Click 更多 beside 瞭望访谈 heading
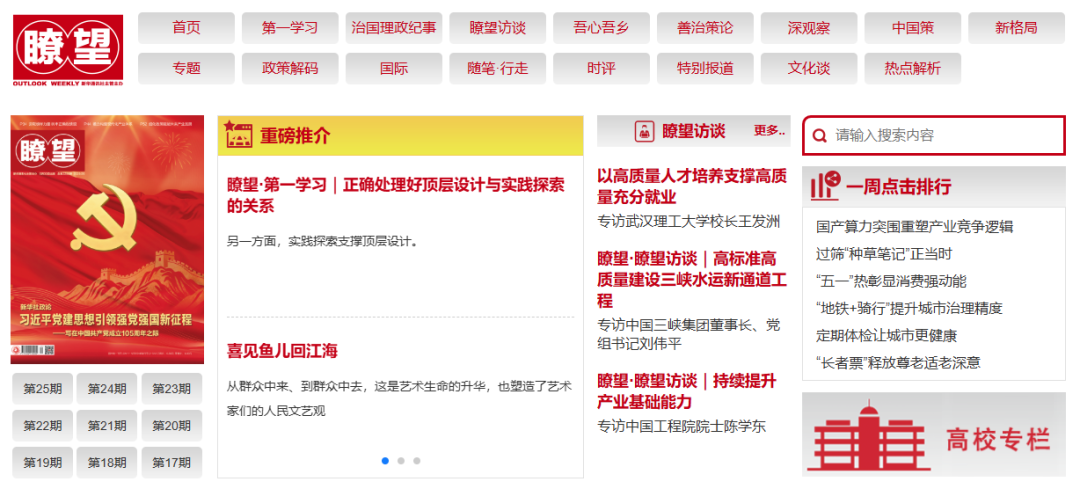 point(769,130)
